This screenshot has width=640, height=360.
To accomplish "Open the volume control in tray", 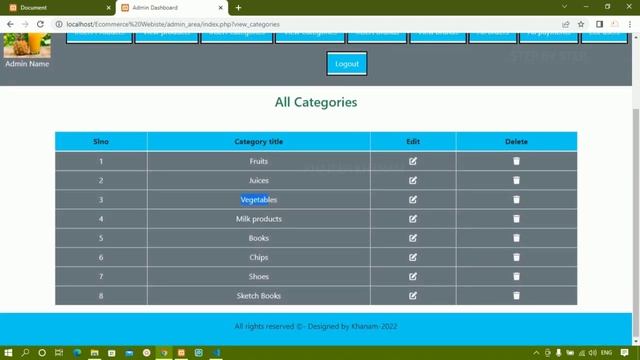I will point(593,353).
